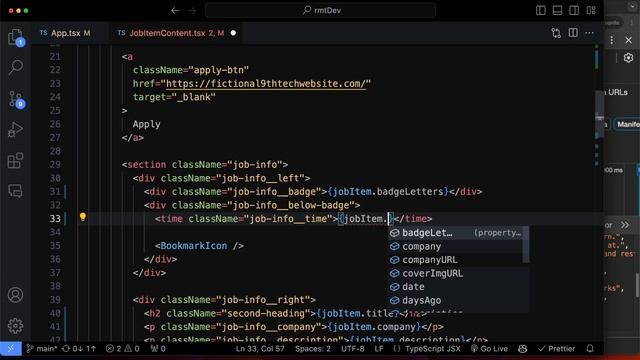Click the Apply text on line 26

pos(147,124)
